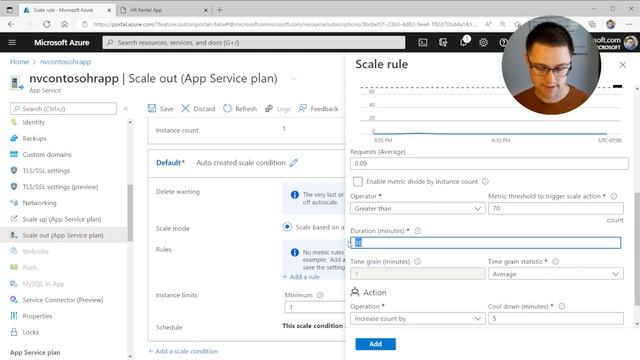Show info for Duration (minutes)

pos(418,231)
